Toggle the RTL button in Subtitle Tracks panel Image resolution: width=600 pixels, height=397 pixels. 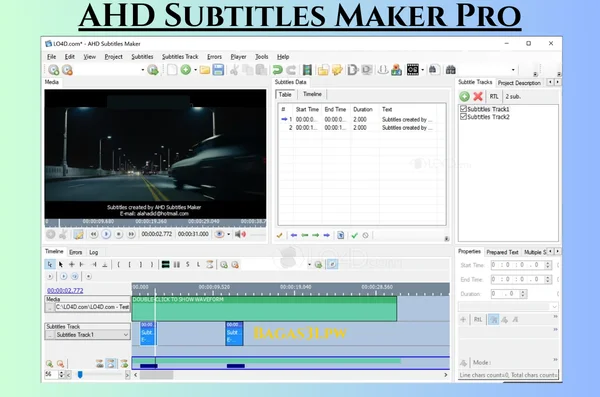pyautogui.click(x=494, y=96)
